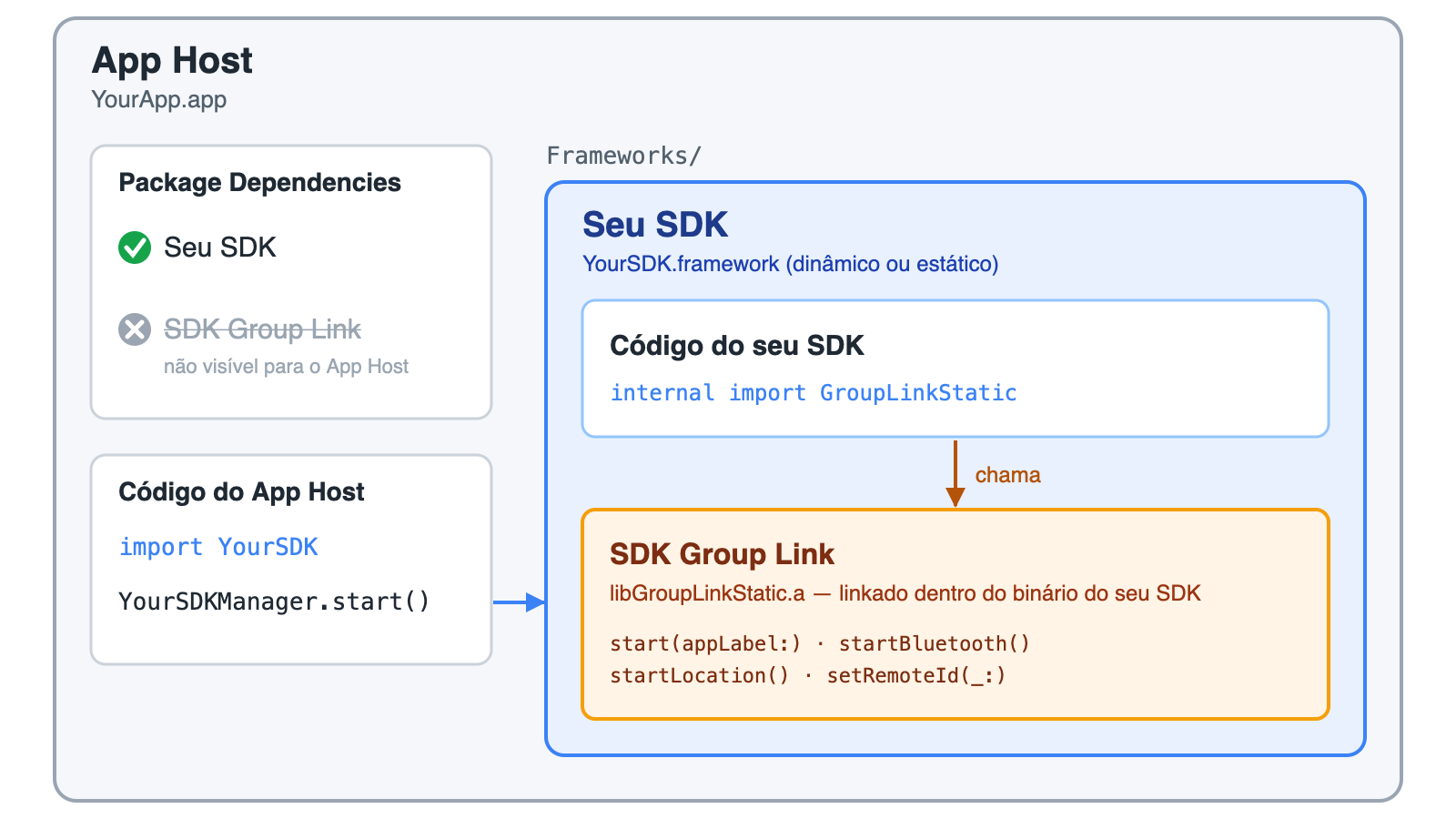The image size is (1456, 819).
Task: Click 'start(appLabel:) · startBluetooth()' code line
Action: [x=820, y=643]
